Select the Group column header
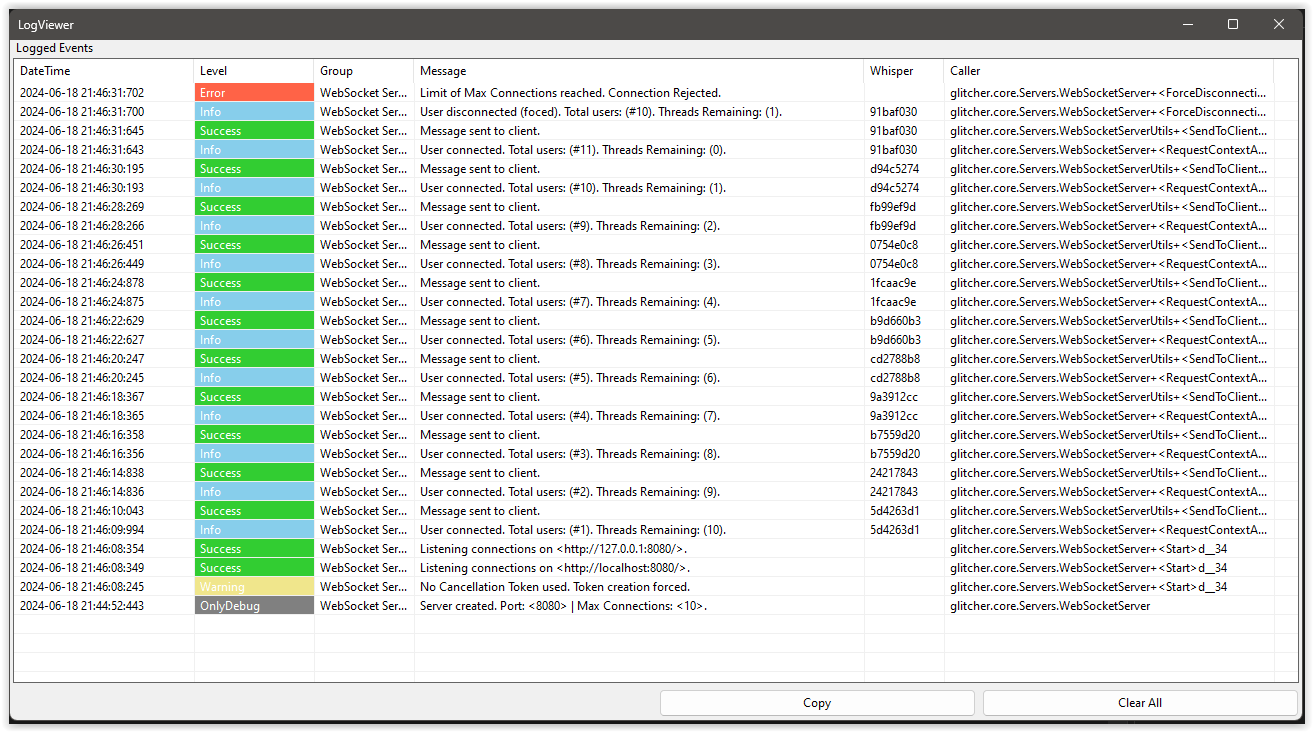The width and height of the screenshot is (1313, 732). point(336,71)
